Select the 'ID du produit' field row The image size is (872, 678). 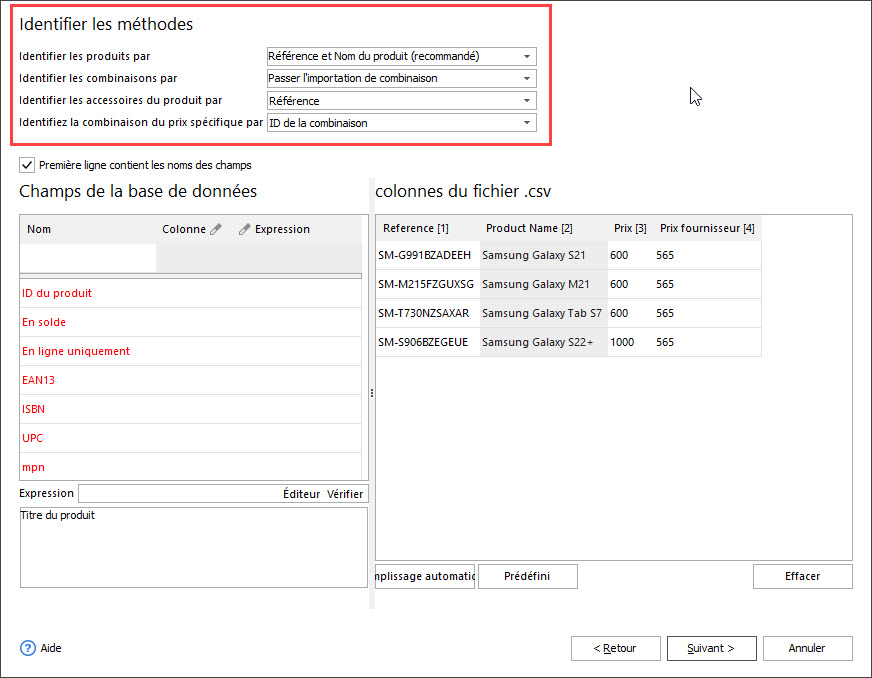(190, 293)
